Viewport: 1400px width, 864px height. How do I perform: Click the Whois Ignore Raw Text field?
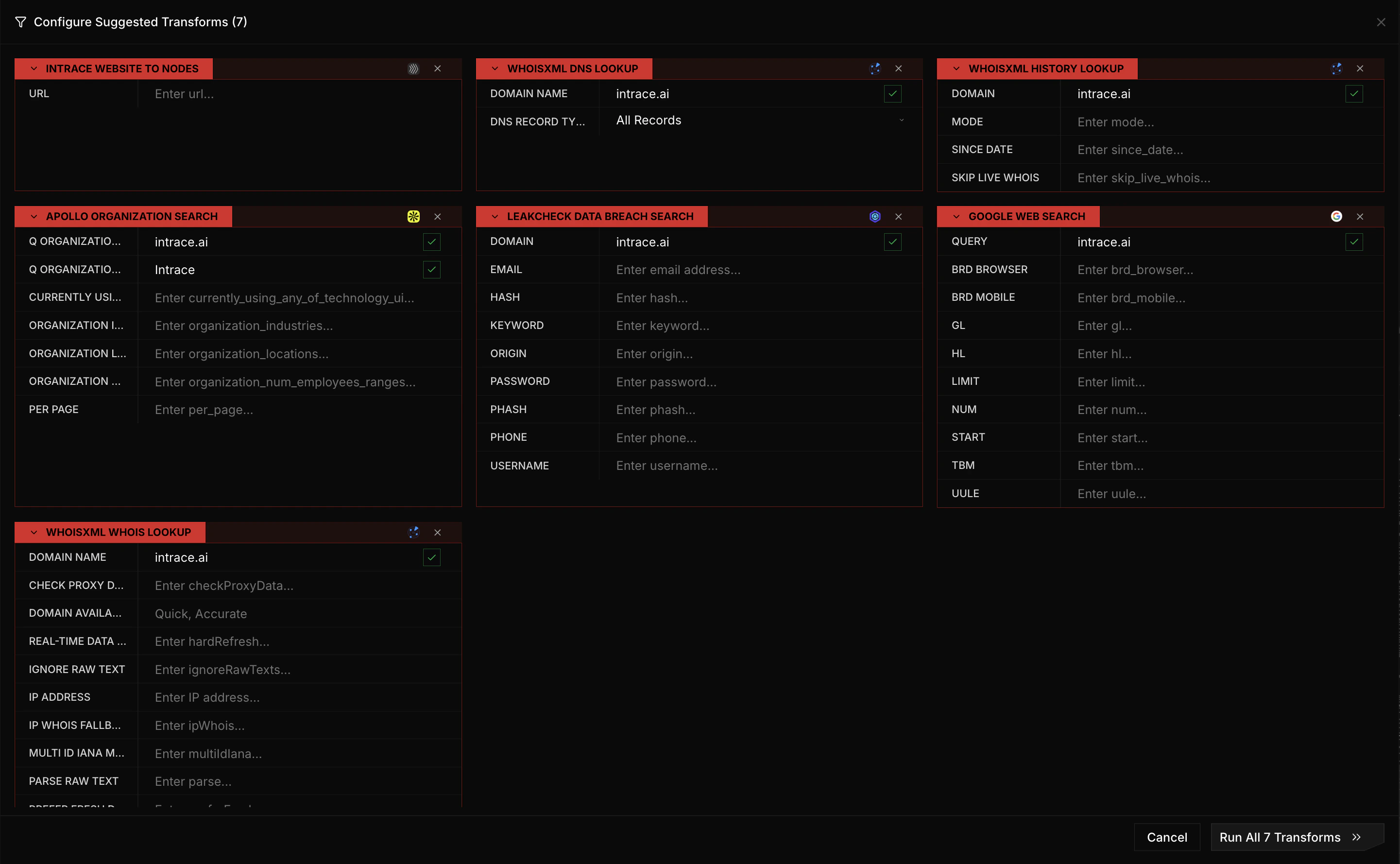[x=299, y=670]
